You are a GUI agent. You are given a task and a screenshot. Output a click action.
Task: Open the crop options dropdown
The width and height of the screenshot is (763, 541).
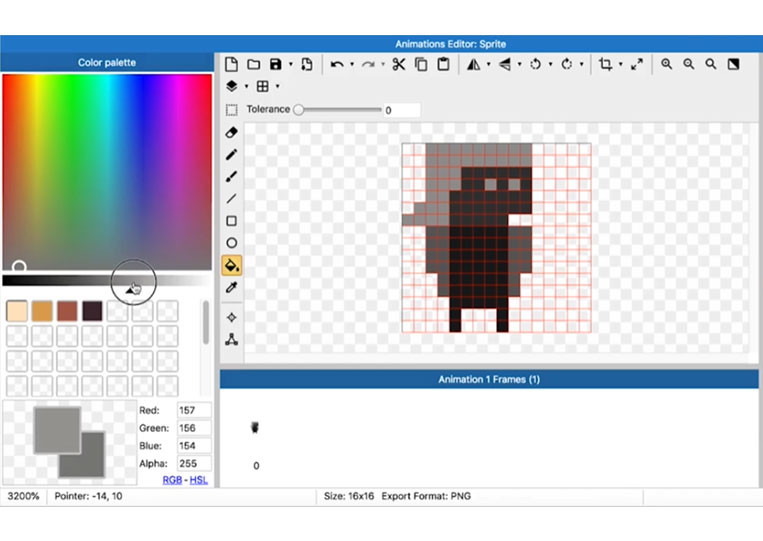tap(620, 64)
